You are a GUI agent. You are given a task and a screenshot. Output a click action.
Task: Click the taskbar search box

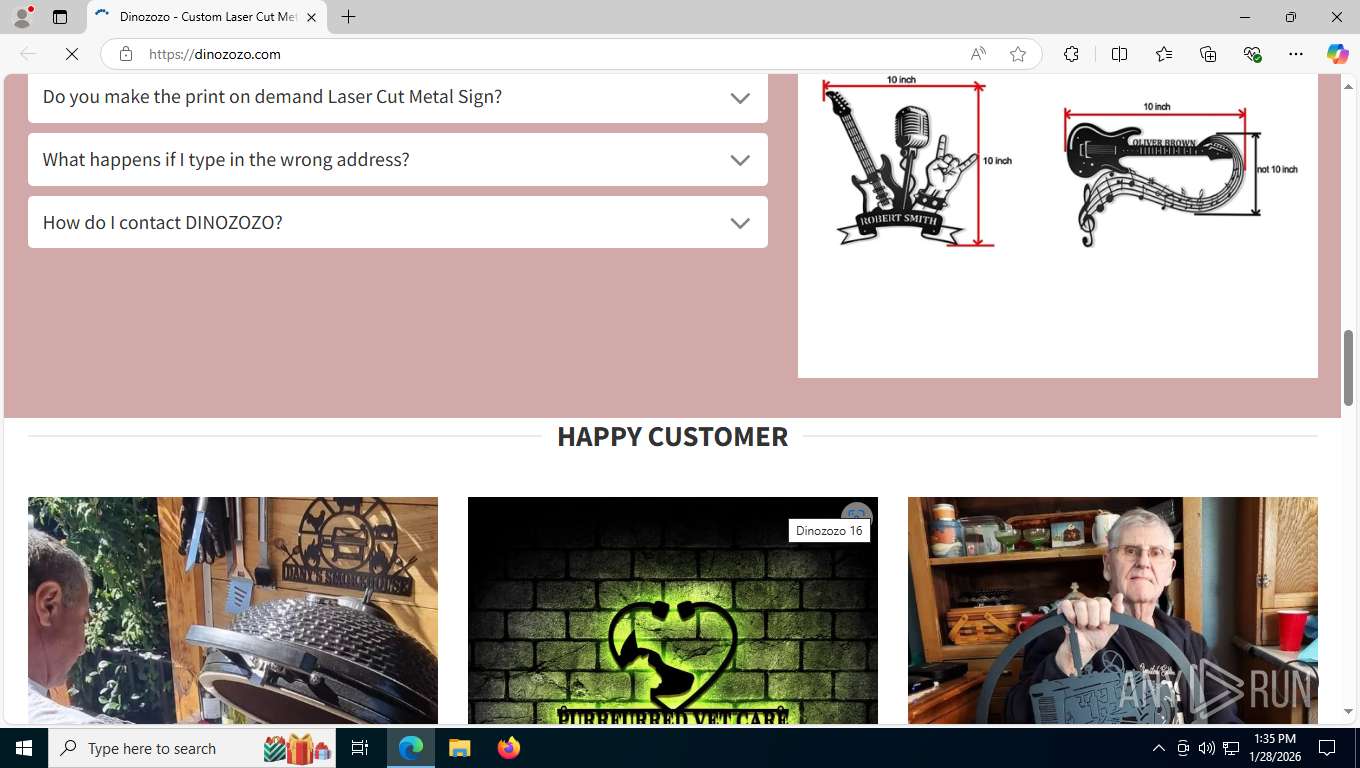coord(193,748)
